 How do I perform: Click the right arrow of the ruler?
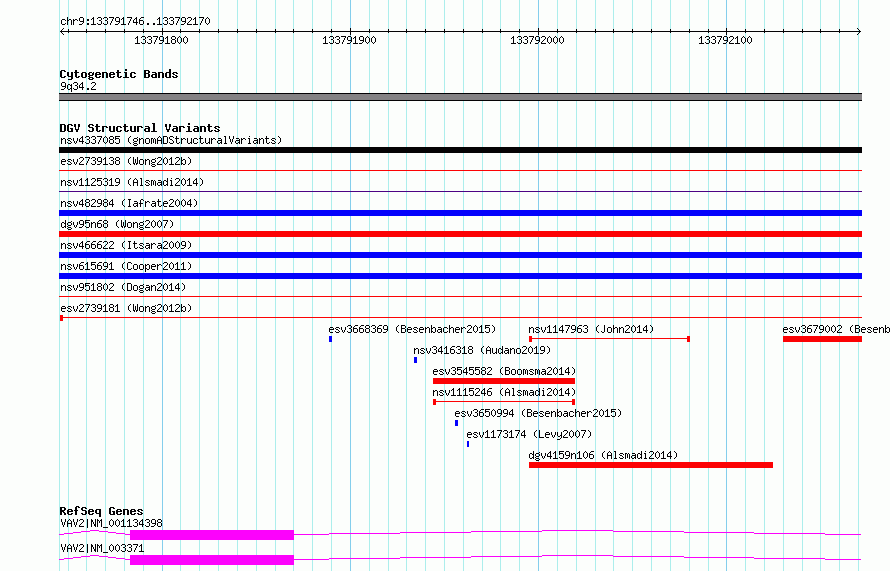[859, 32]
